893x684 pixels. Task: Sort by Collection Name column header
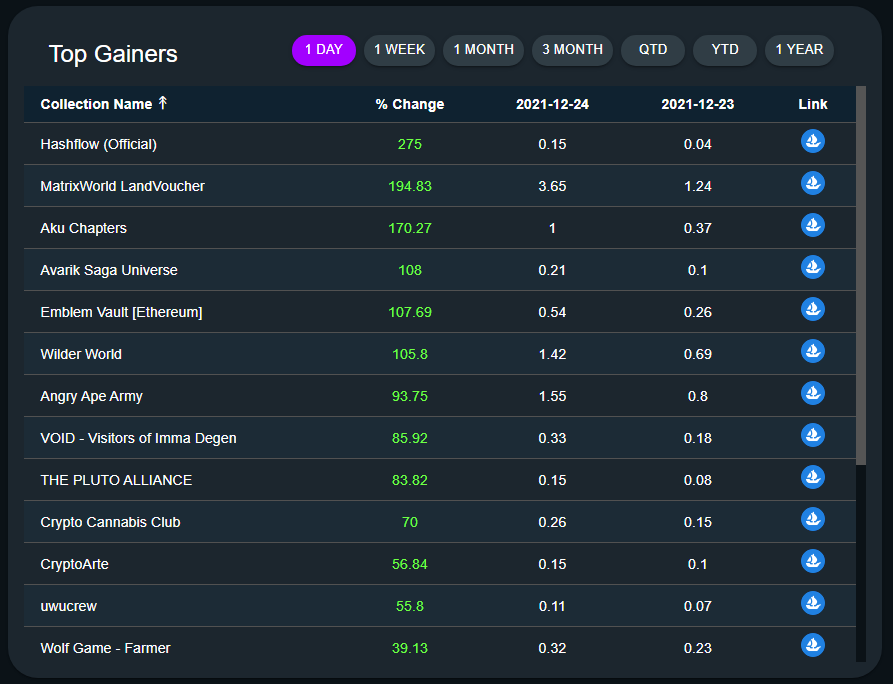pyautogui.click(x=96, y=104)
